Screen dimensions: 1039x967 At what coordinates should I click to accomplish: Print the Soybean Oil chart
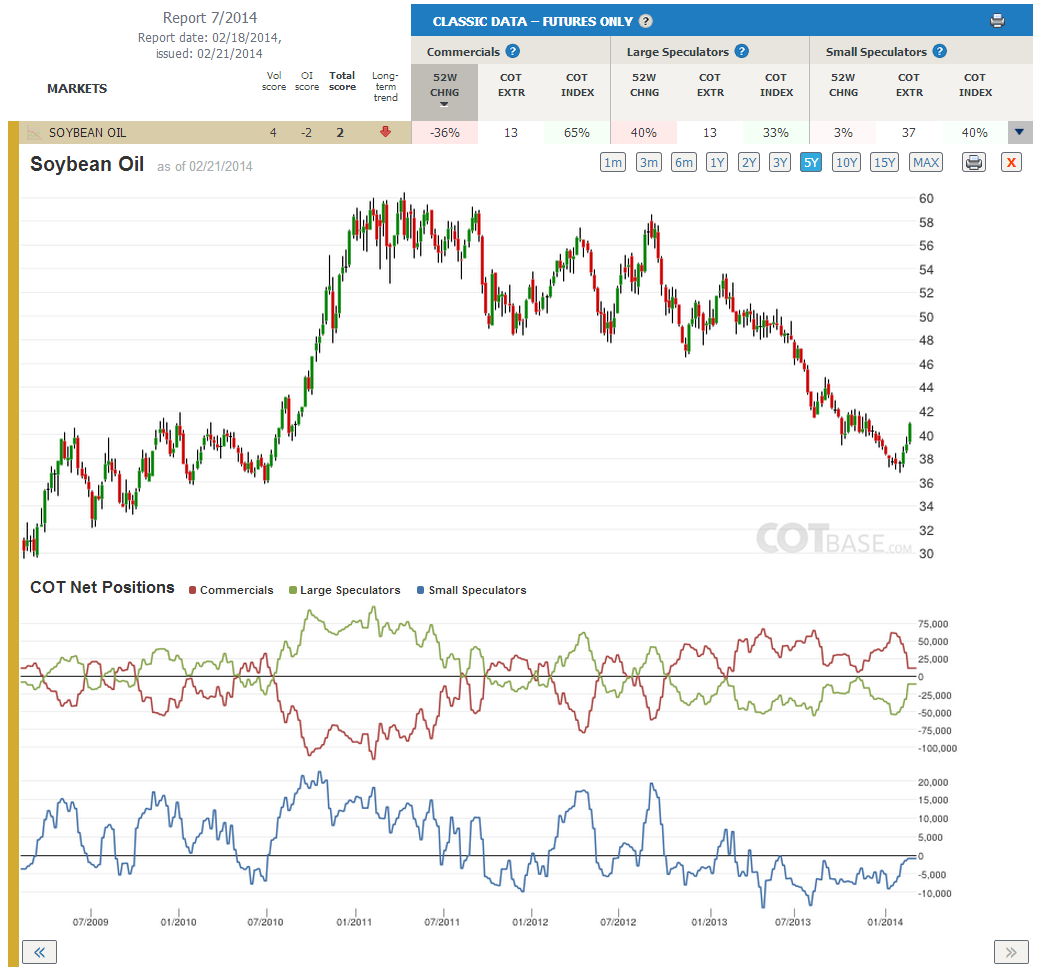[973, 162]
